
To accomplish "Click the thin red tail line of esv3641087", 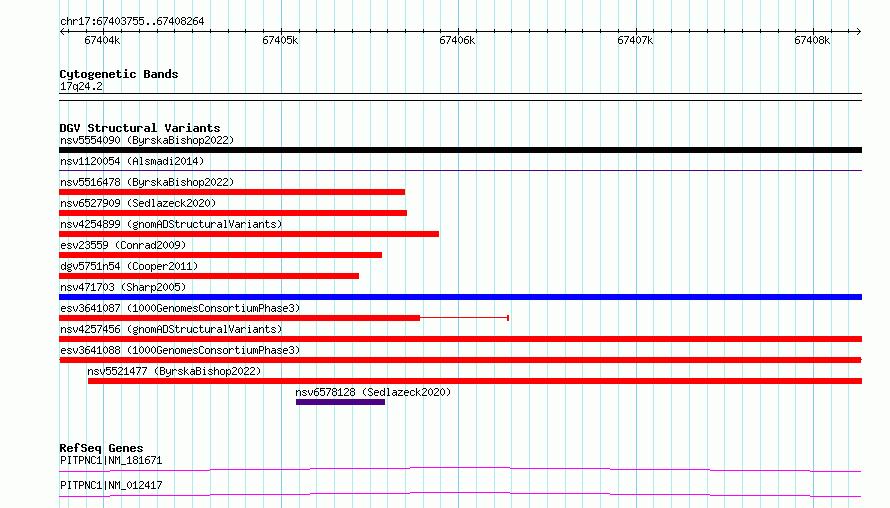I will [x=464, y=318].
